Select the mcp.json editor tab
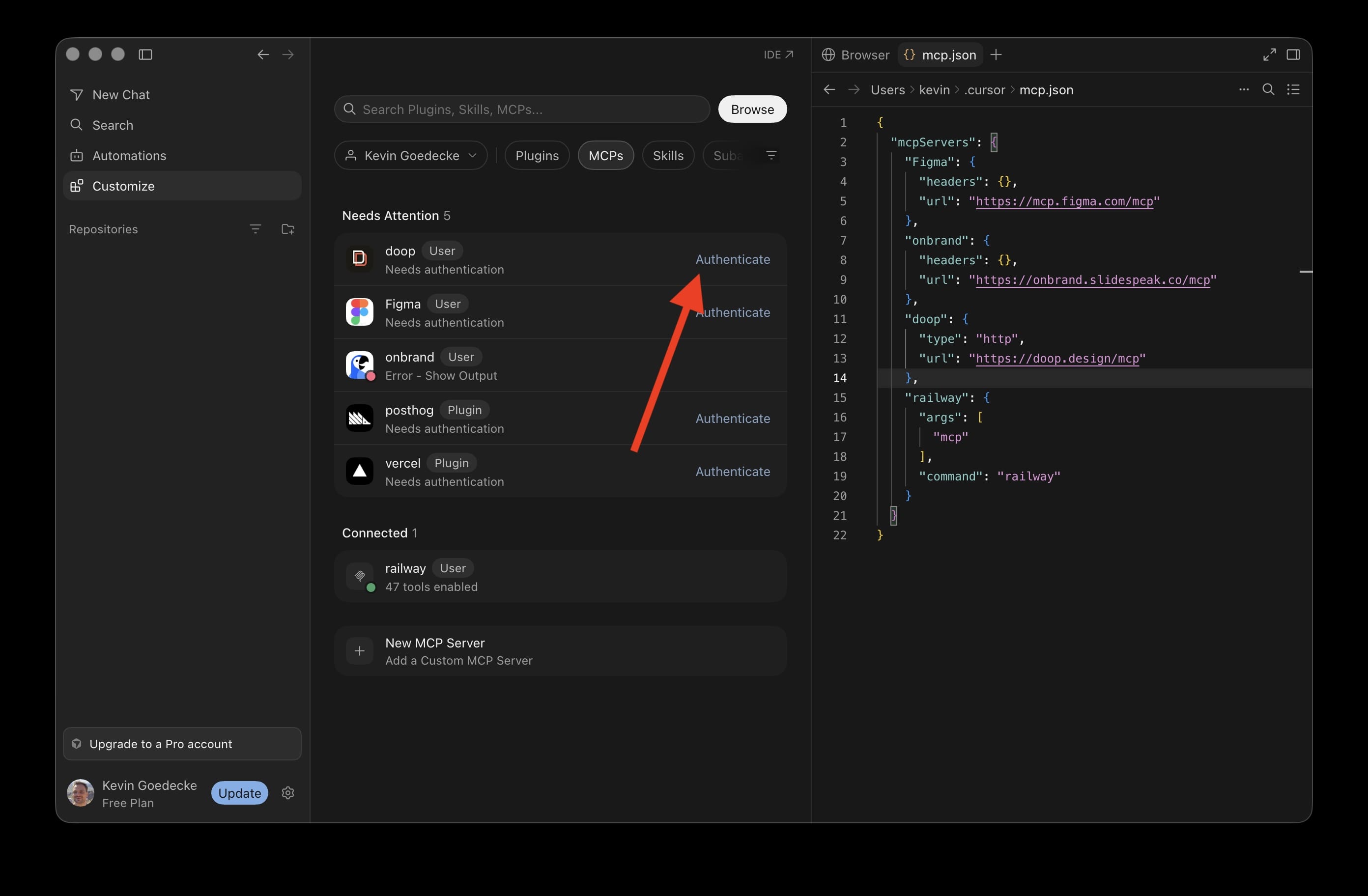1368x896 pixels. [940, 55]
